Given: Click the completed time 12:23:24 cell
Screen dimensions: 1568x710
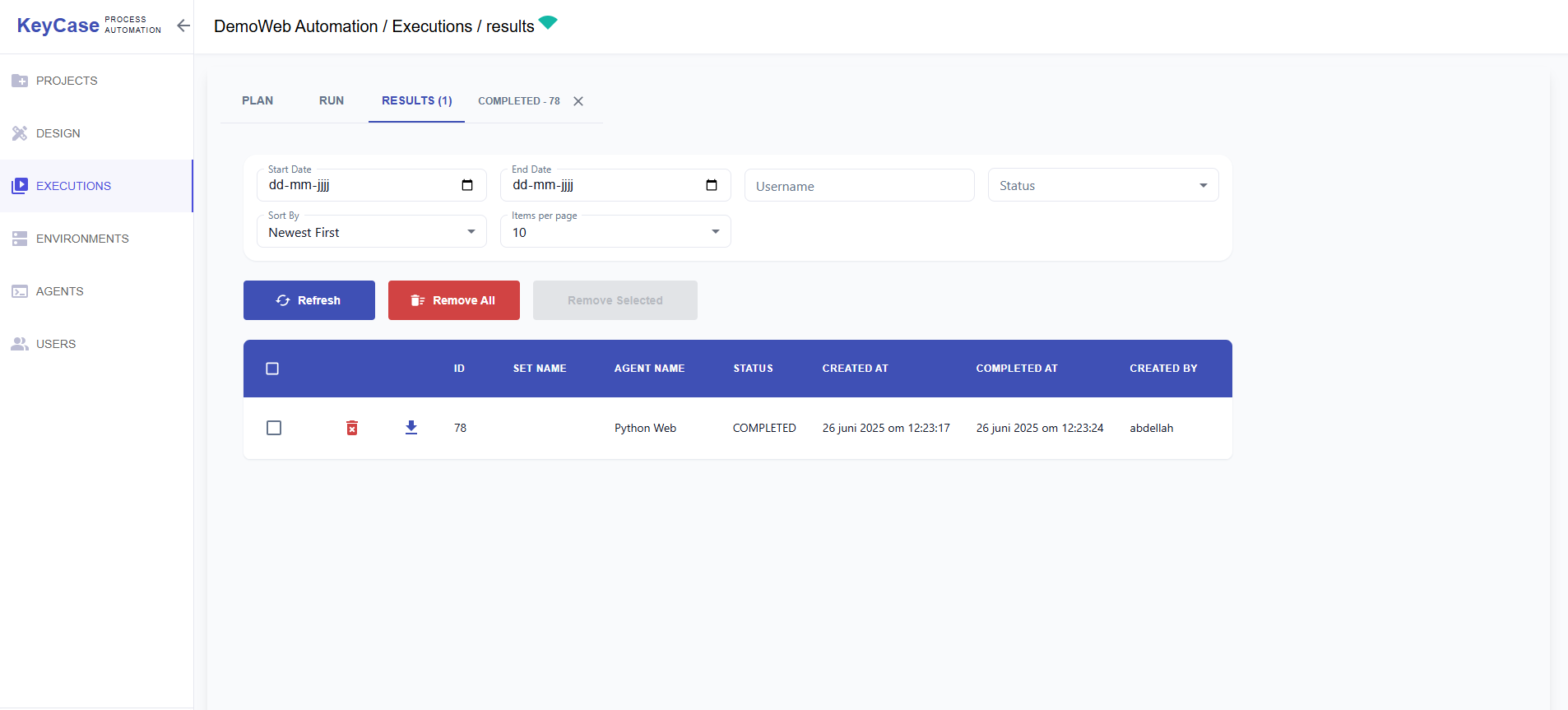Looking at the screenshot, I should [1040, 428].
